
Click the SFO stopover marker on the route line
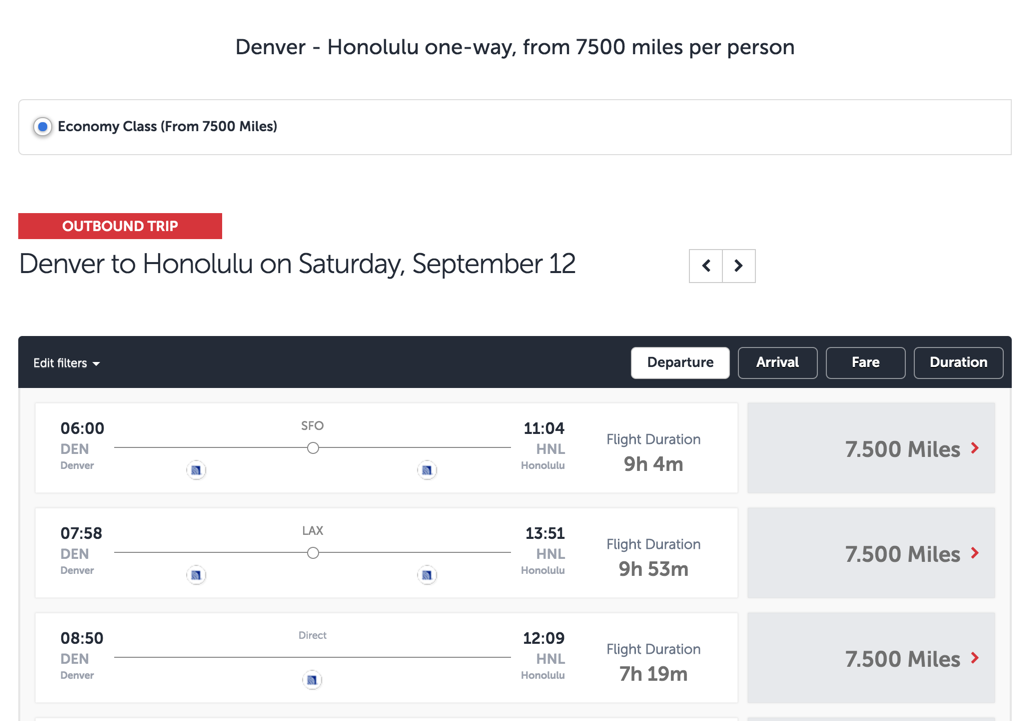point(313,448)
